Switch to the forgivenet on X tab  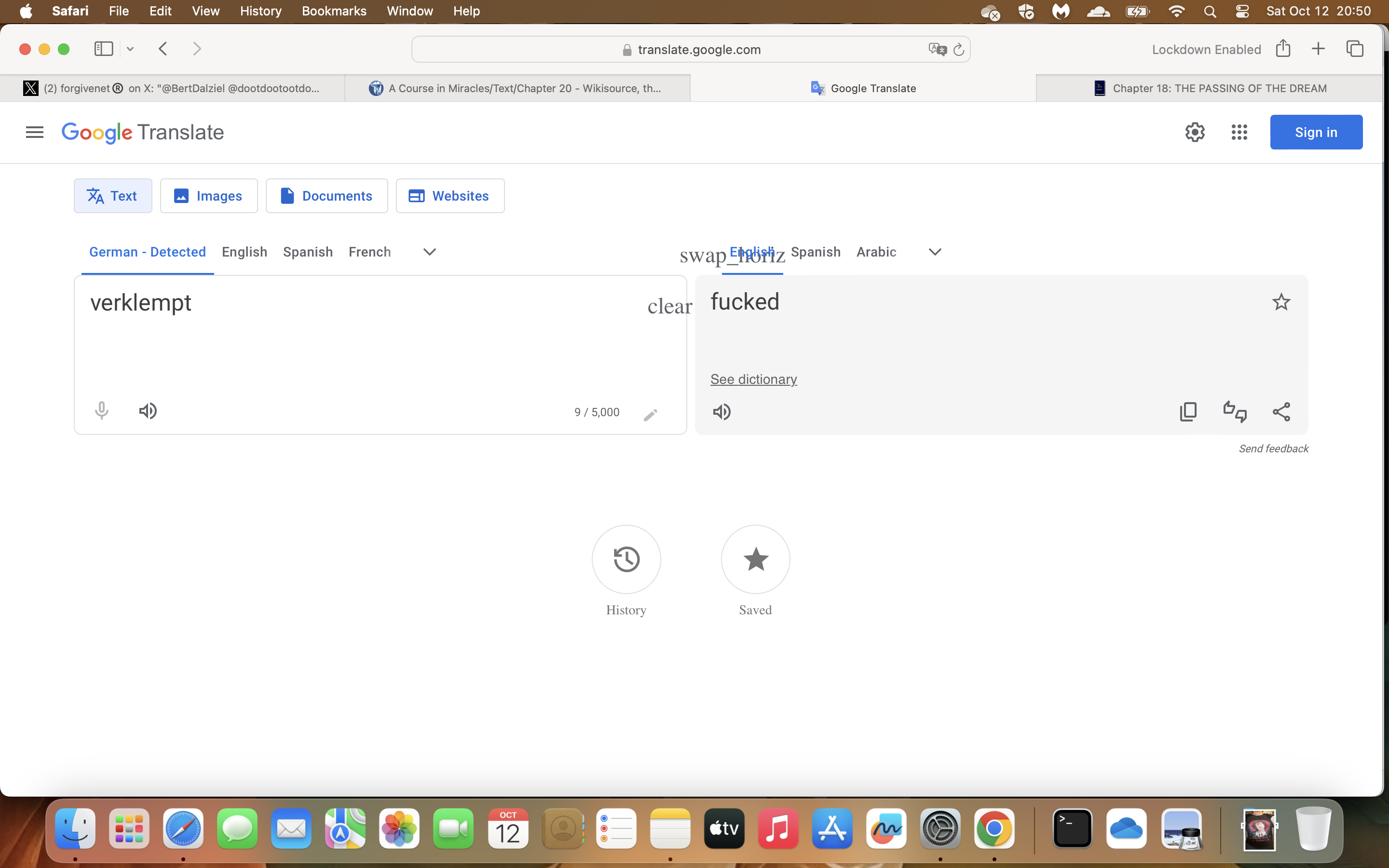click(x=172, y=88)
